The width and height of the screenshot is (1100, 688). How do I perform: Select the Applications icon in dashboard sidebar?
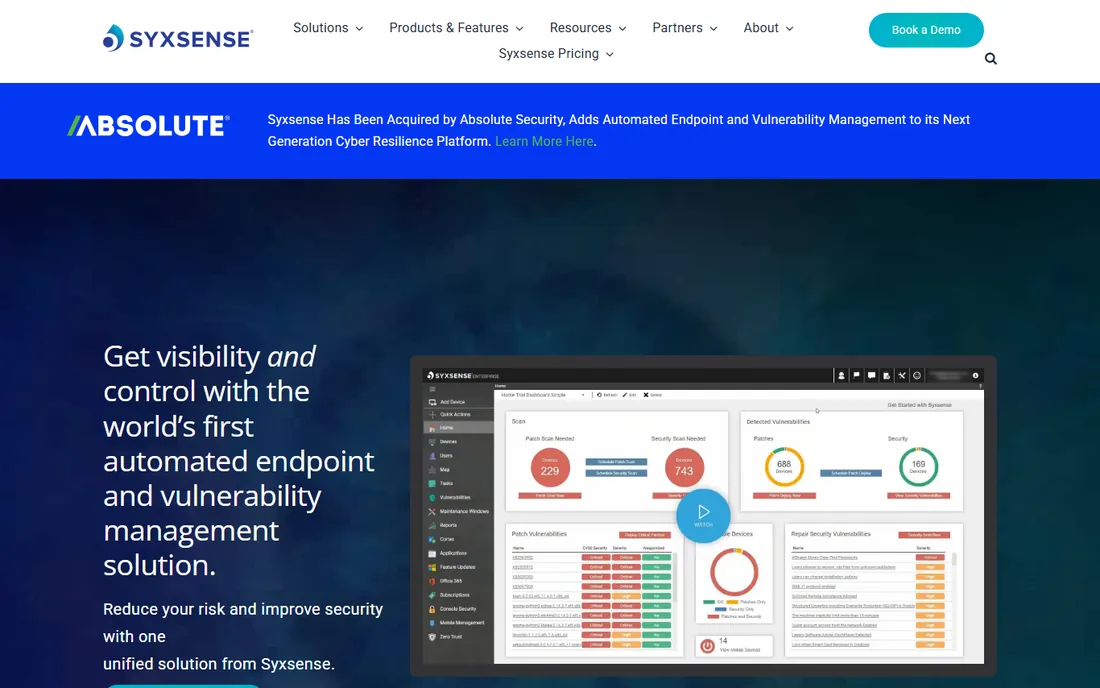[432, 553]
